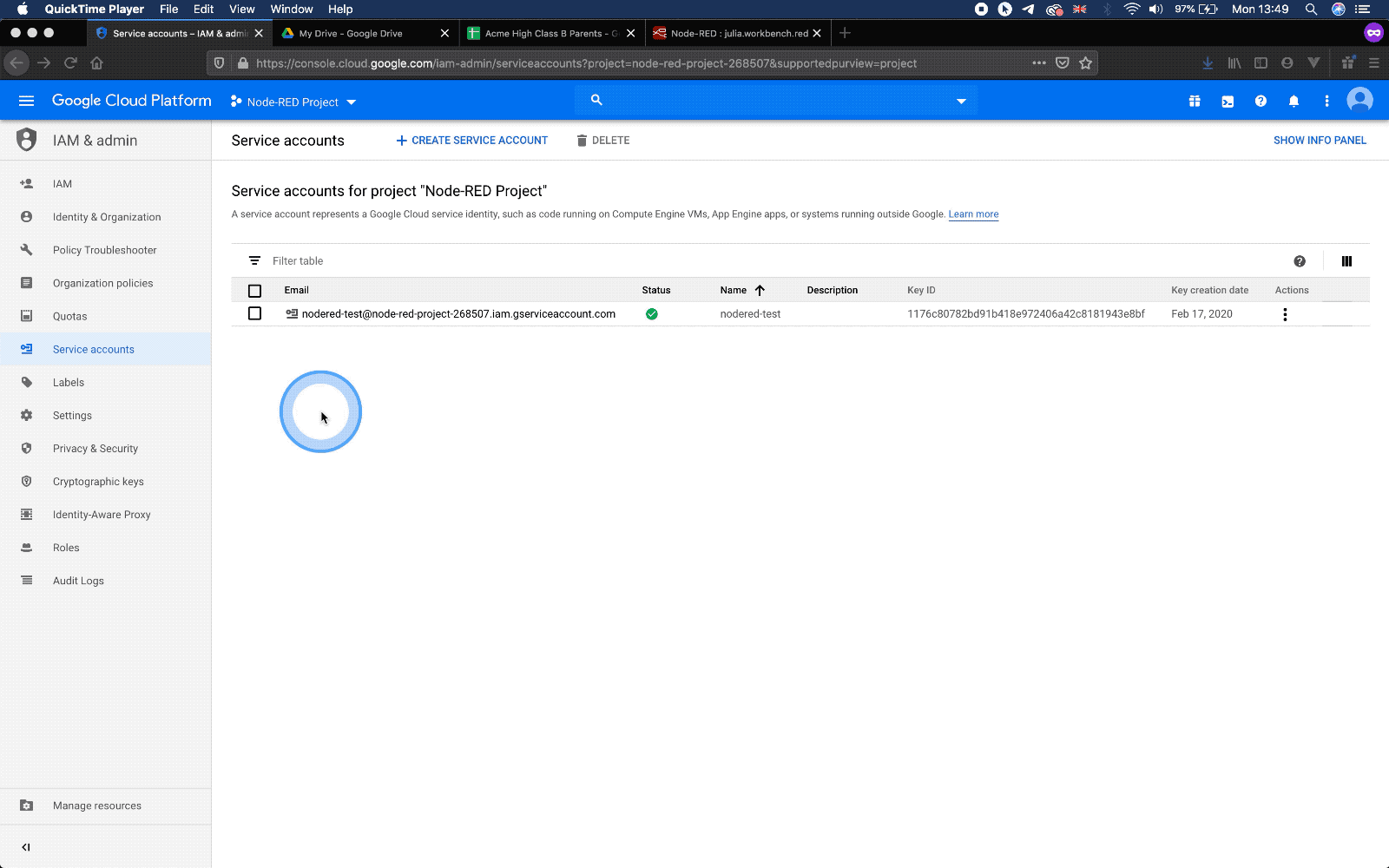The height and width of the screenshot is (868, 1389).
Task: Open Identity & Organization page
Action: [107, 217]
